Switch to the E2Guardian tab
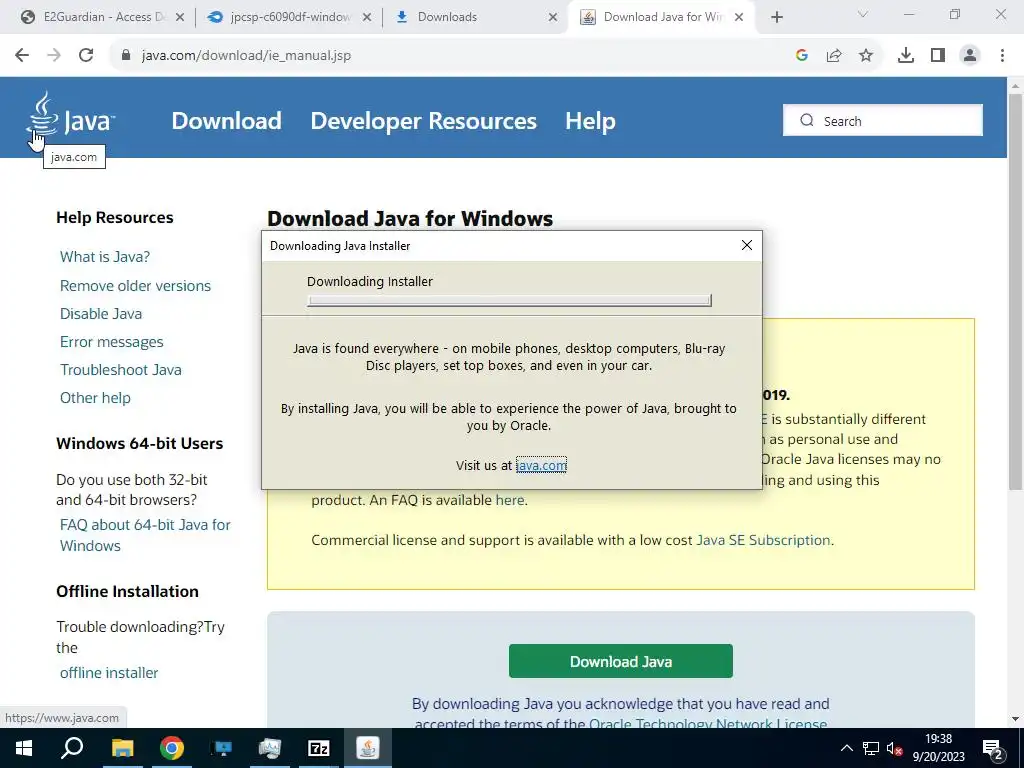The width and height of the screenshot is (1024, 768). pos(96,17)
